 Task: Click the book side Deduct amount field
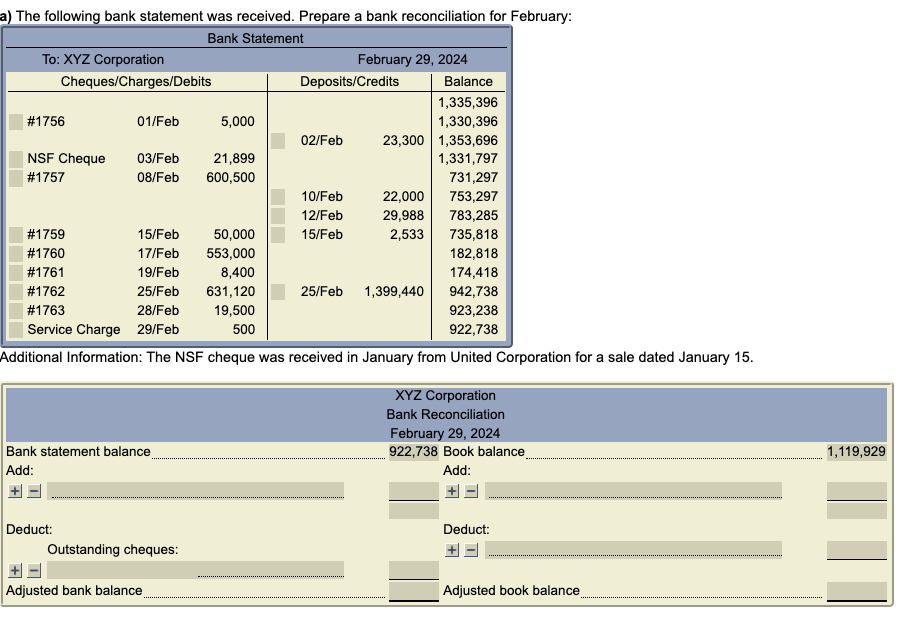pyautogui.click(x=857, y=550)
